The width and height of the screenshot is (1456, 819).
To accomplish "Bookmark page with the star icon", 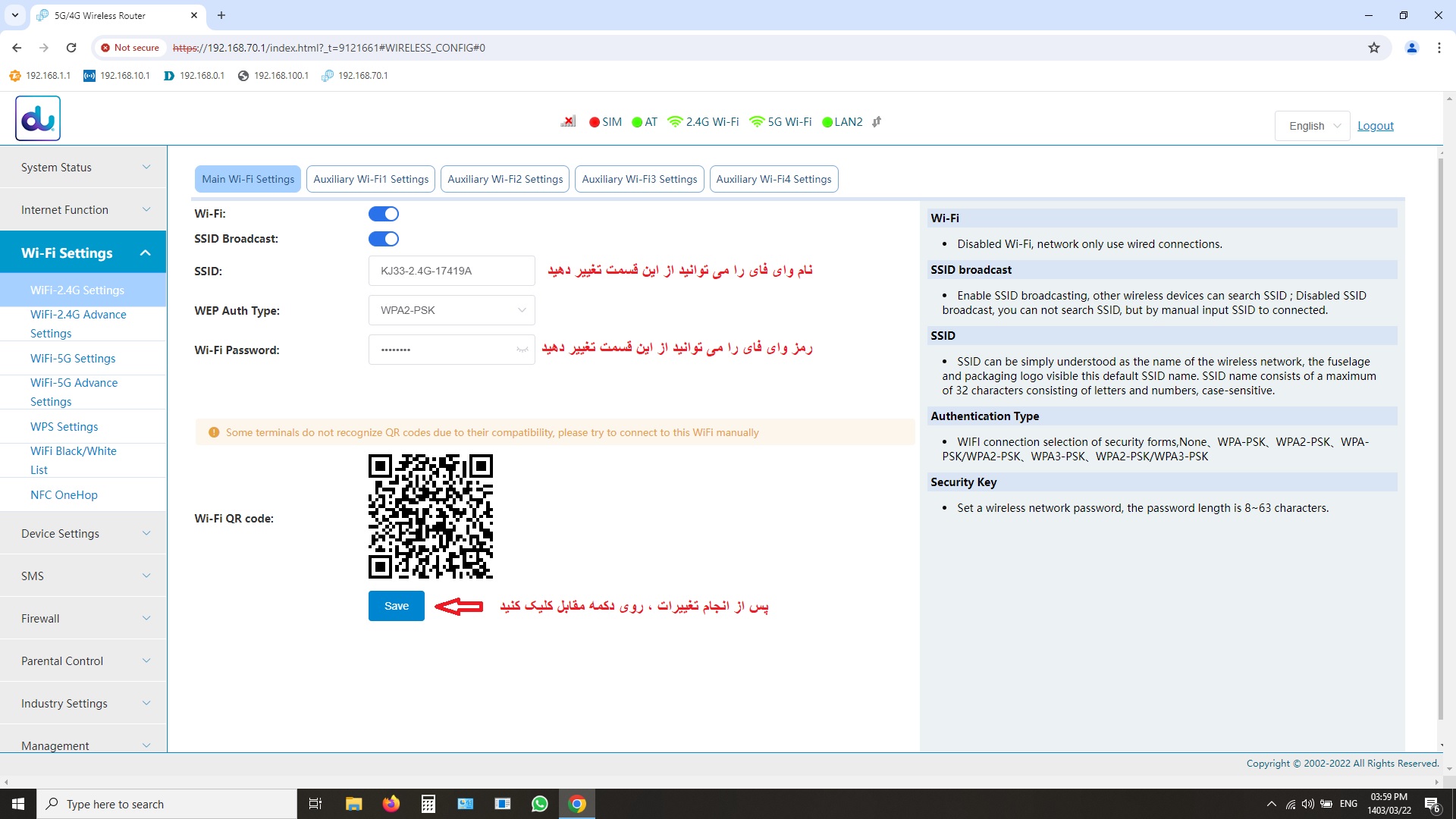I will (x=1373, y=48).
